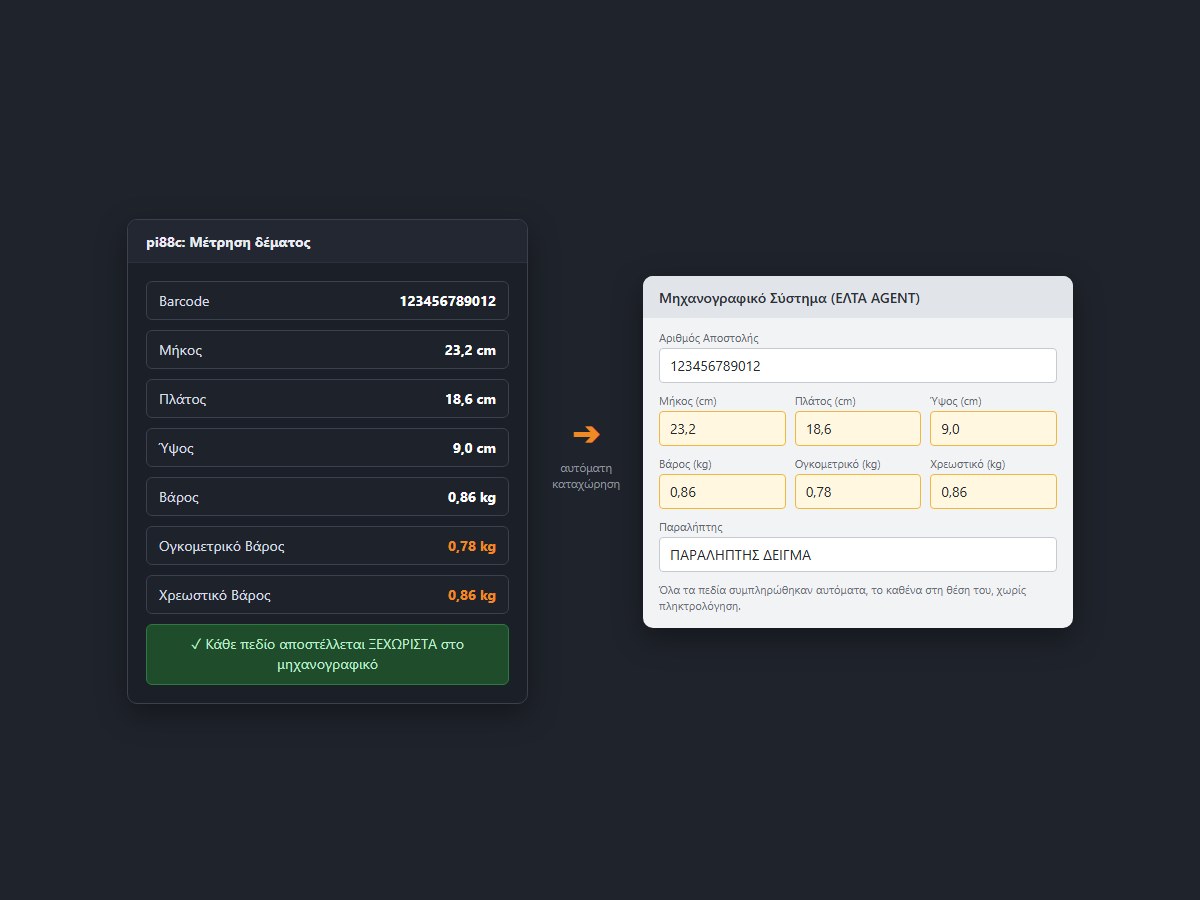Click the αυτόματη καταχώρηση caption
The image size is (1200, 900).
pos(587,476)
